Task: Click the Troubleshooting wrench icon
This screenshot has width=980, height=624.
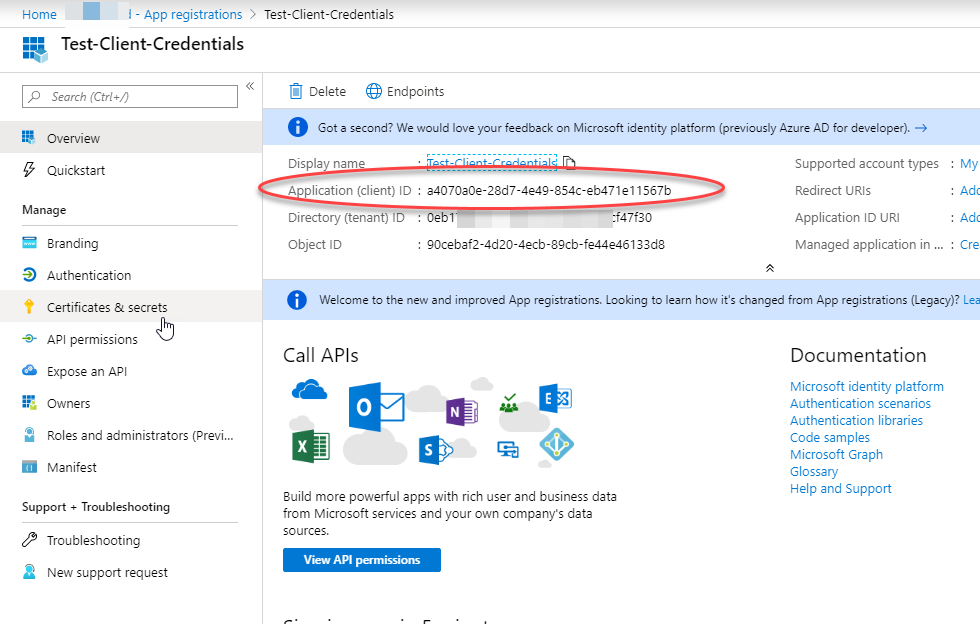Action: click(29, 540)
